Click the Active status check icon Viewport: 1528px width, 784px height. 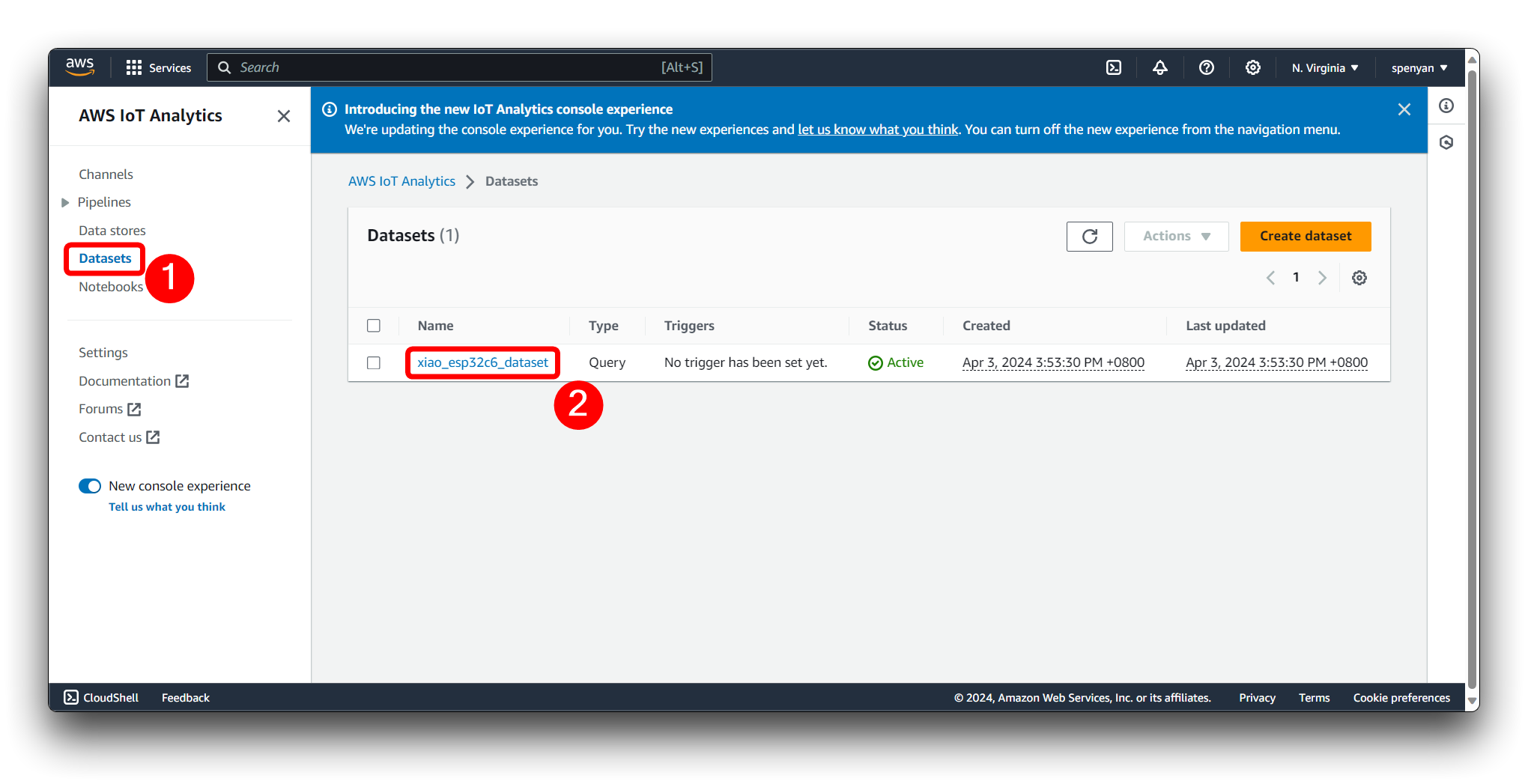pos(876,363)
